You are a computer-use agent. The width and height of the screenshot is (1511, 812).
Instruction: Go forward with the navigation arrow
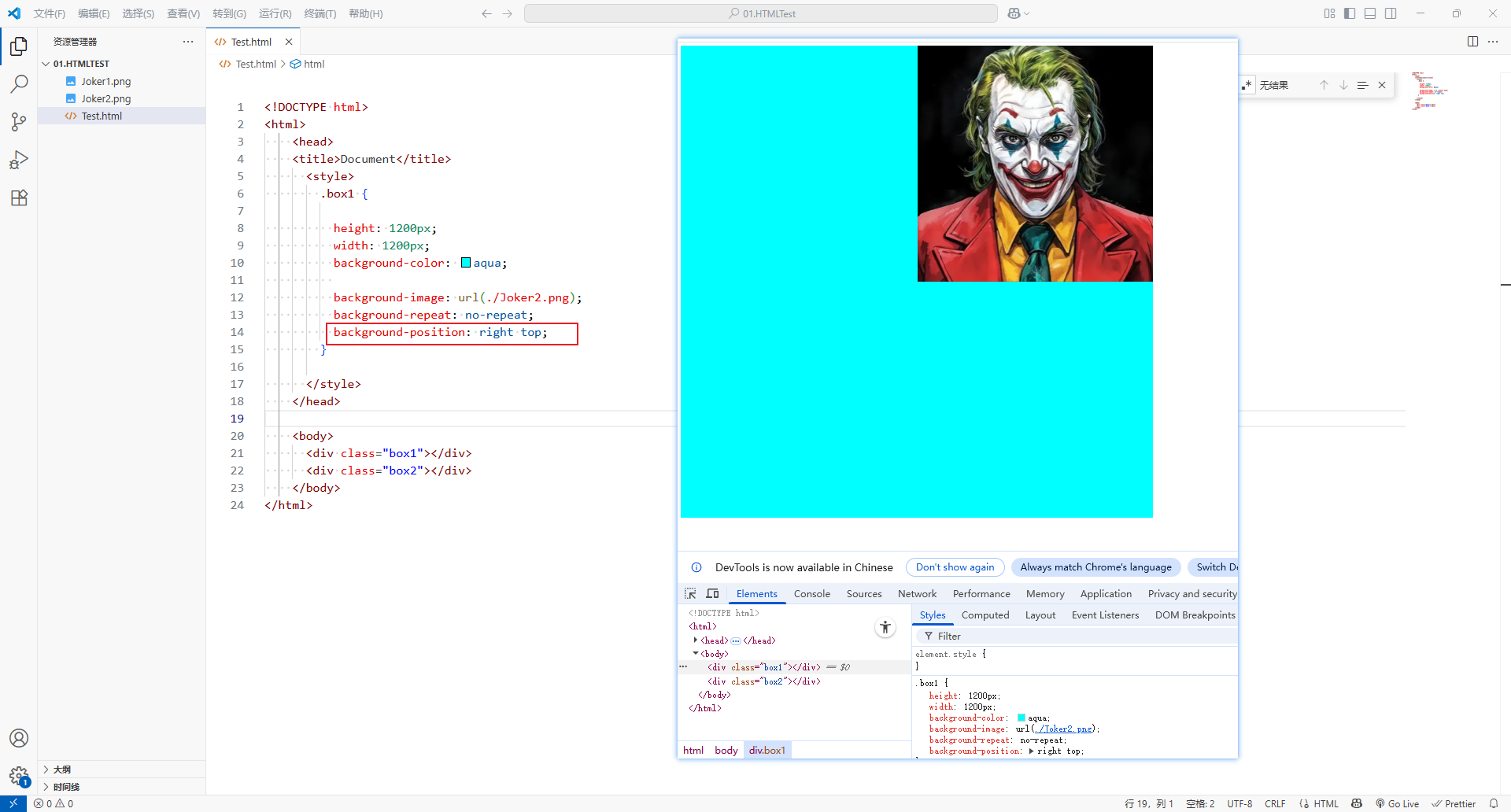(508, 13)
